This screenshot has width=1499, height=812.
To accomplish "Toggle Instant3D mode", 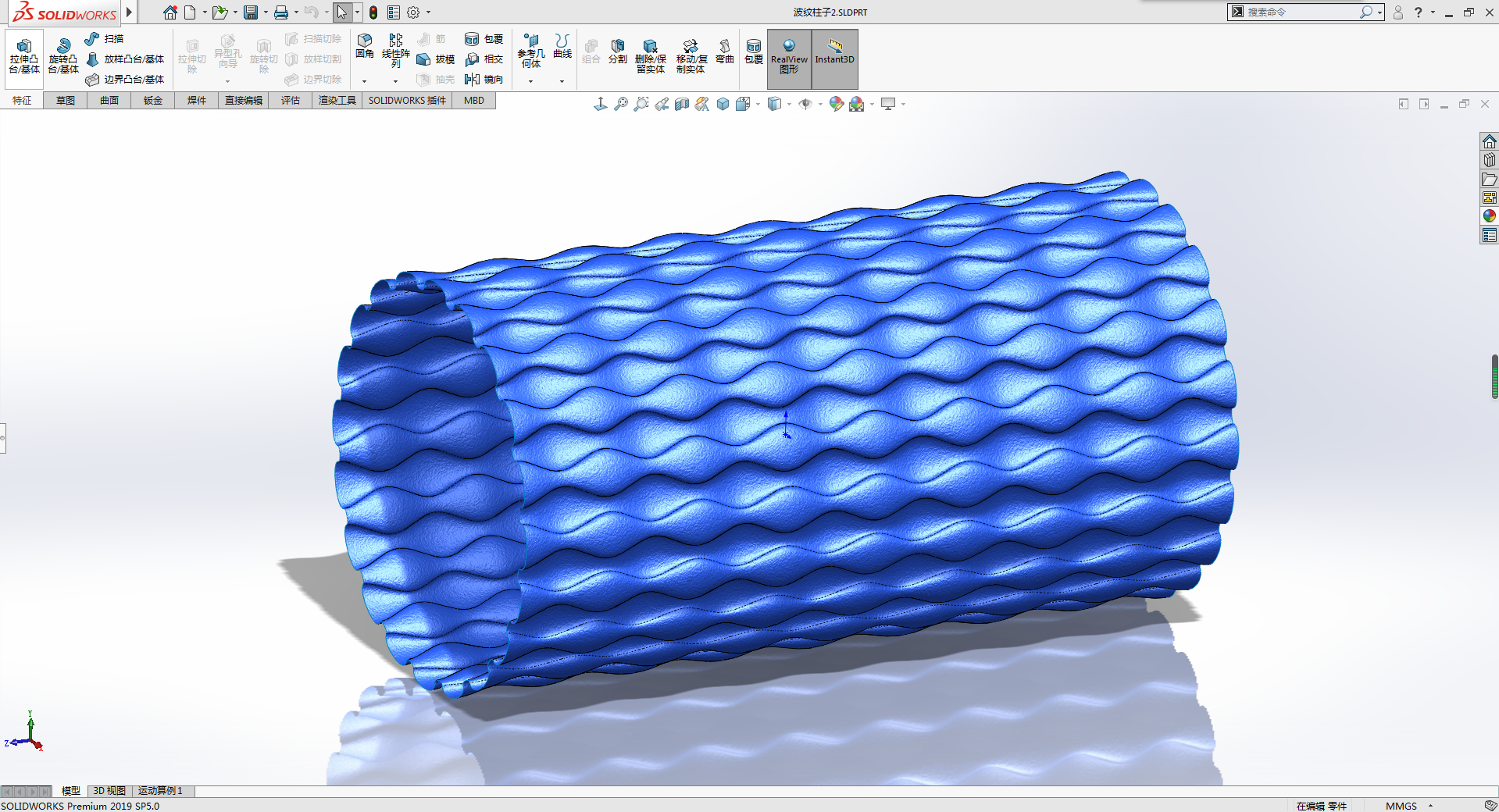I will pos(834,59).
